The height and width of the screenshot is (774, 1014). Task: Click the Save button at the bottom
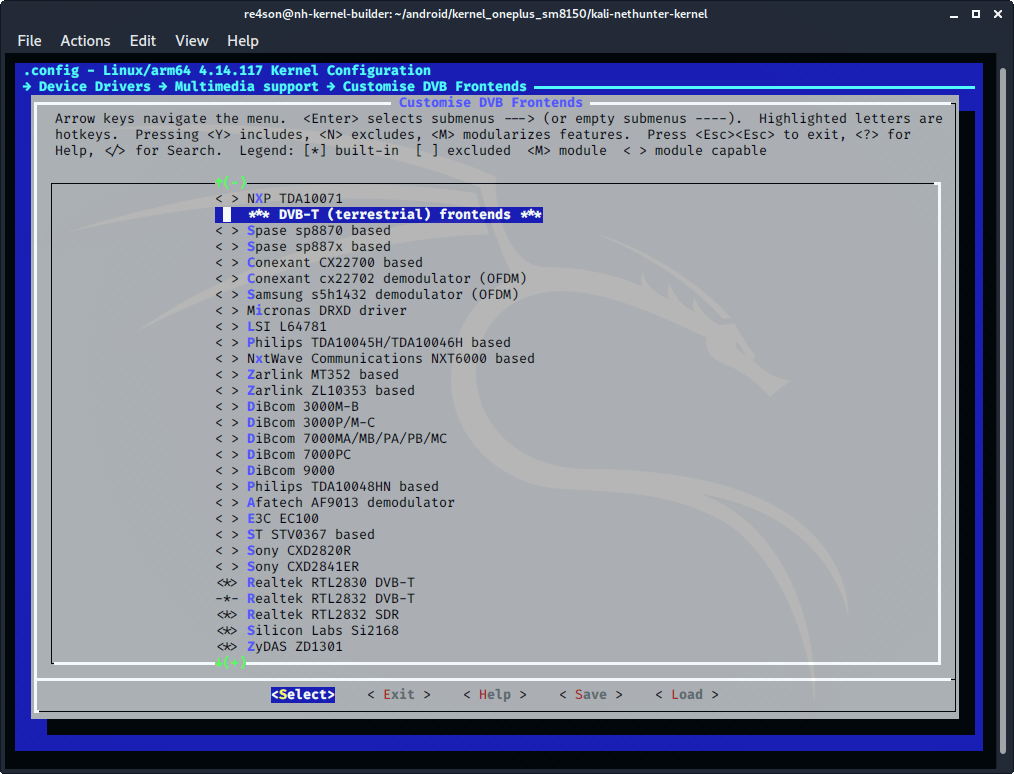point(590,694)
